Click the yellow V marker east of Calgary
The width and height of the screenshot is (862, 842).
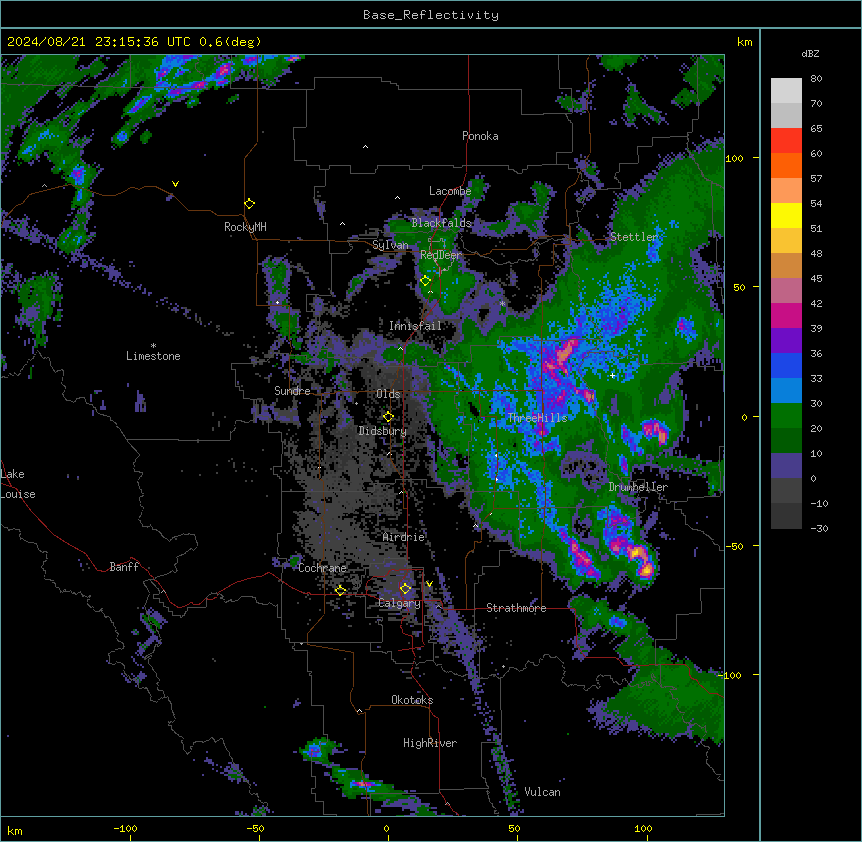[429, 584]
